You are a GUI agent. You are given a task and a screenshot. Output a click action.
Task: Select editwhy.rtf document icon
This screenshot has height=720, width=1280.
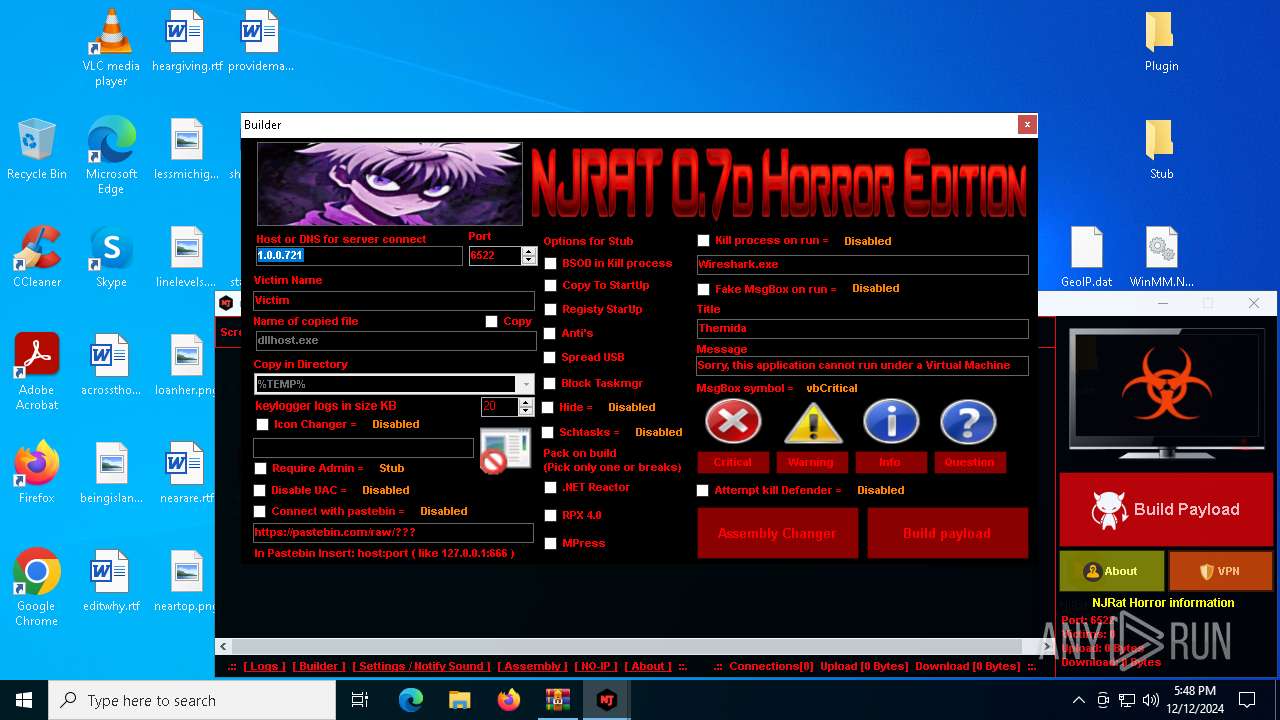pyautogui.click(x=111, y=581)
